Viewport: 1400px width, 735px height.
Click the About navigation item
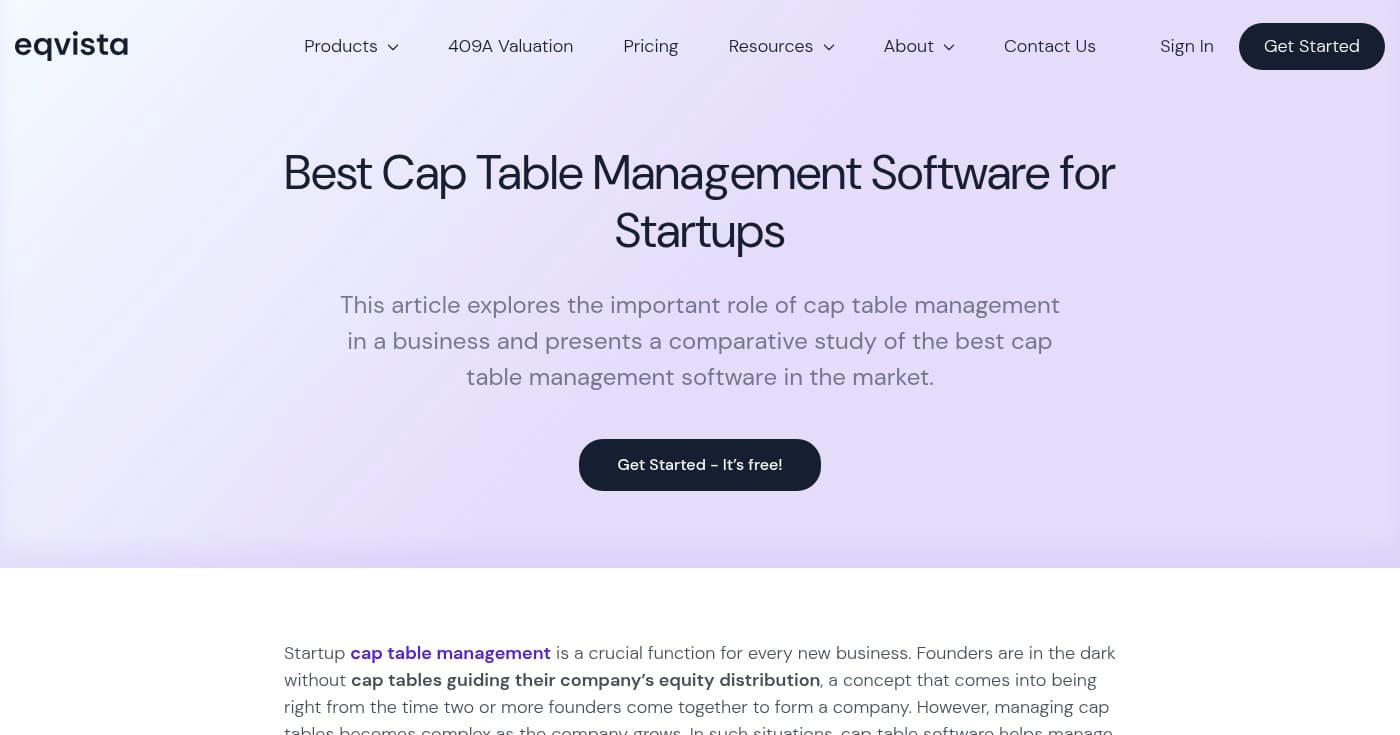(908, 46)
